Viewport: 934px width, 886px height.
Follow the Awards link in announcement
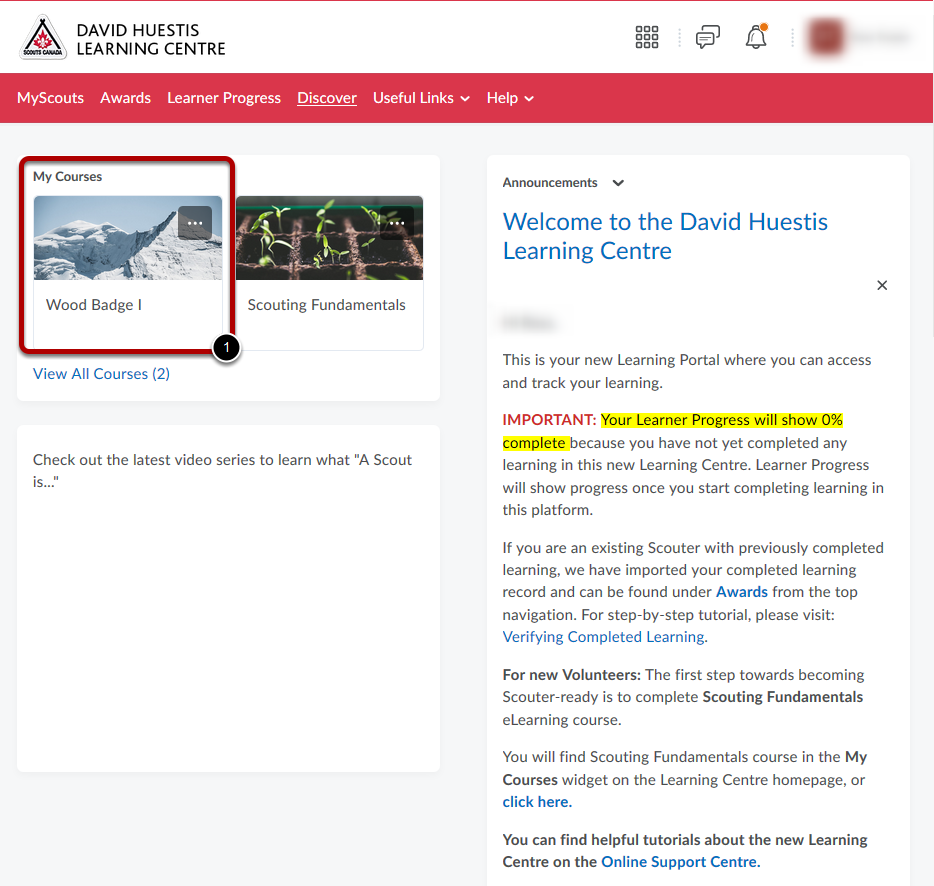pyautogui.click(x=742, y=592)
